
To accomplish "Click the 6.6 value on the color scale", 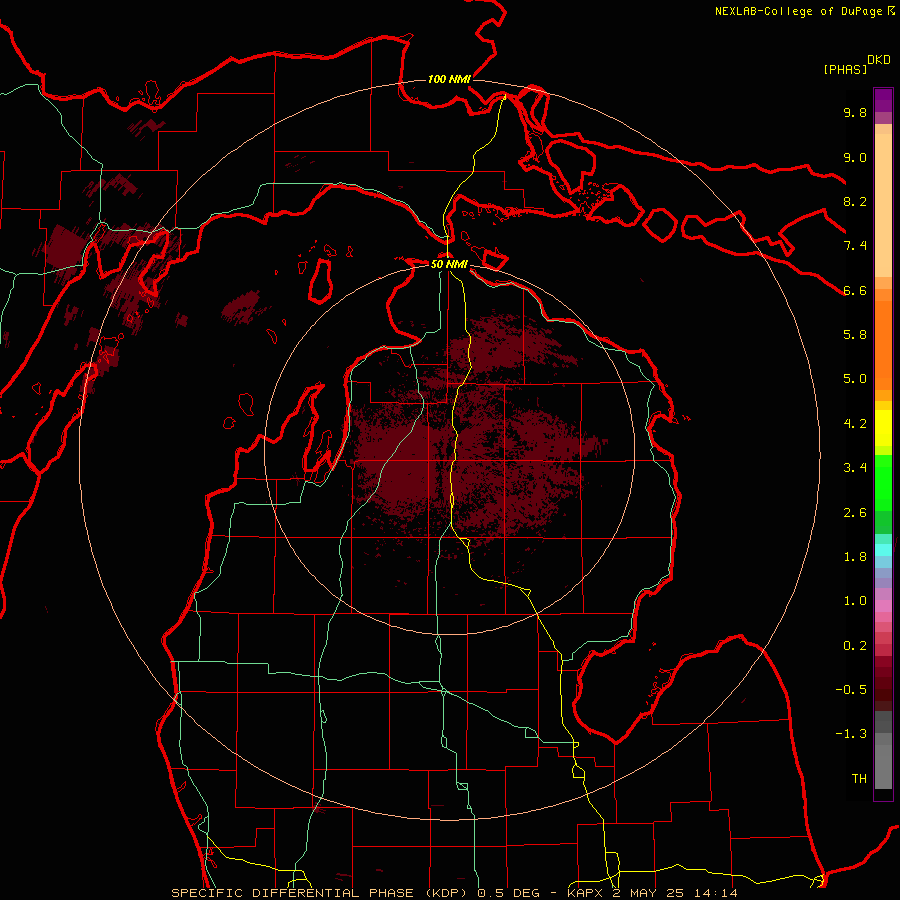I will click(x=855, y=290).
